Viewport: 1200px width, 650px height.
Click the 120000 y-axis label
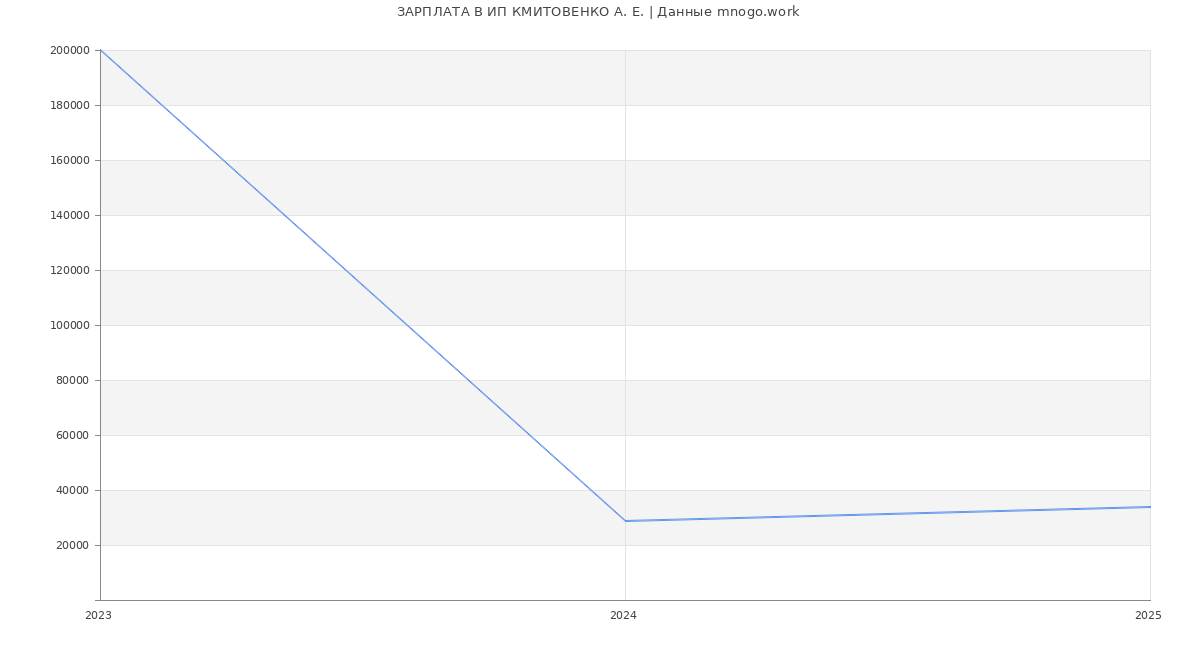69,270
